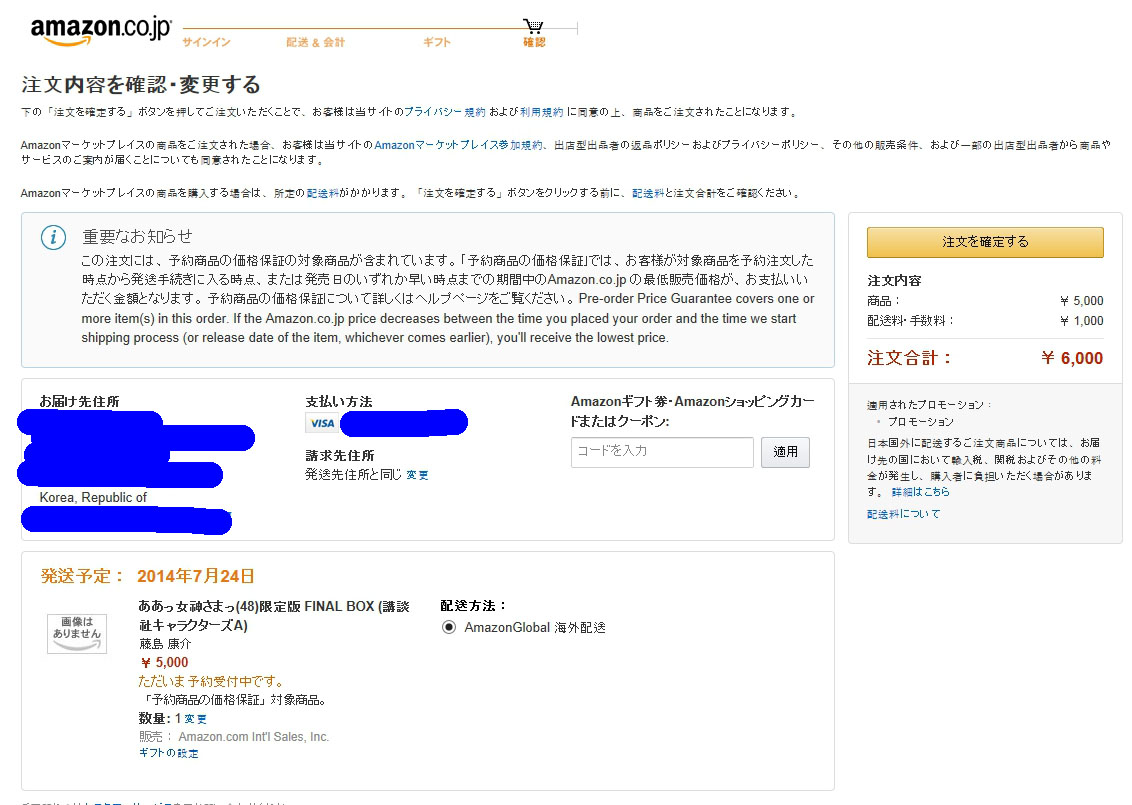Click the 配送方法 label
Image resolution: width=1132 pixels, height=805 pixels.
473,606
